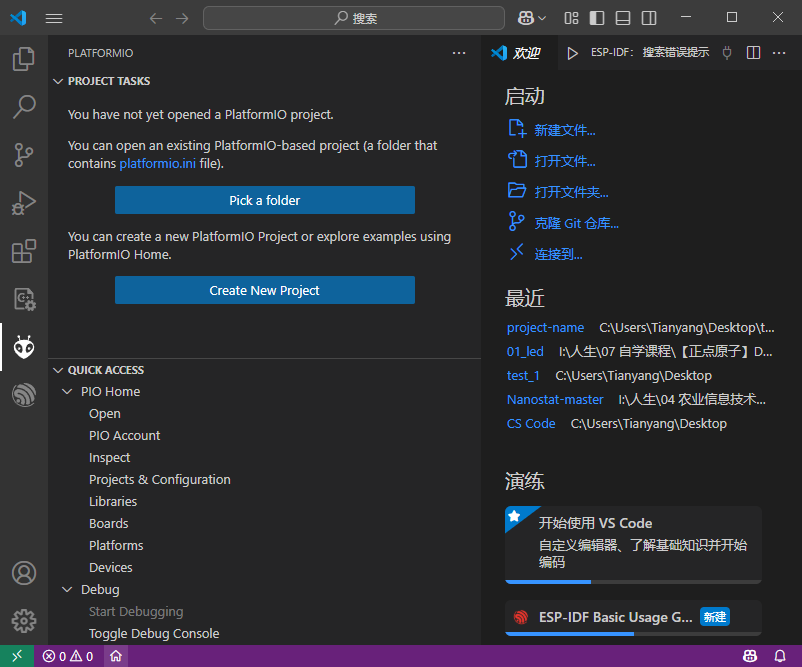Switch to the 欢迎 welcome tab
The width and height of the screenshot is (802, 667).
click(x=517, y=53)
